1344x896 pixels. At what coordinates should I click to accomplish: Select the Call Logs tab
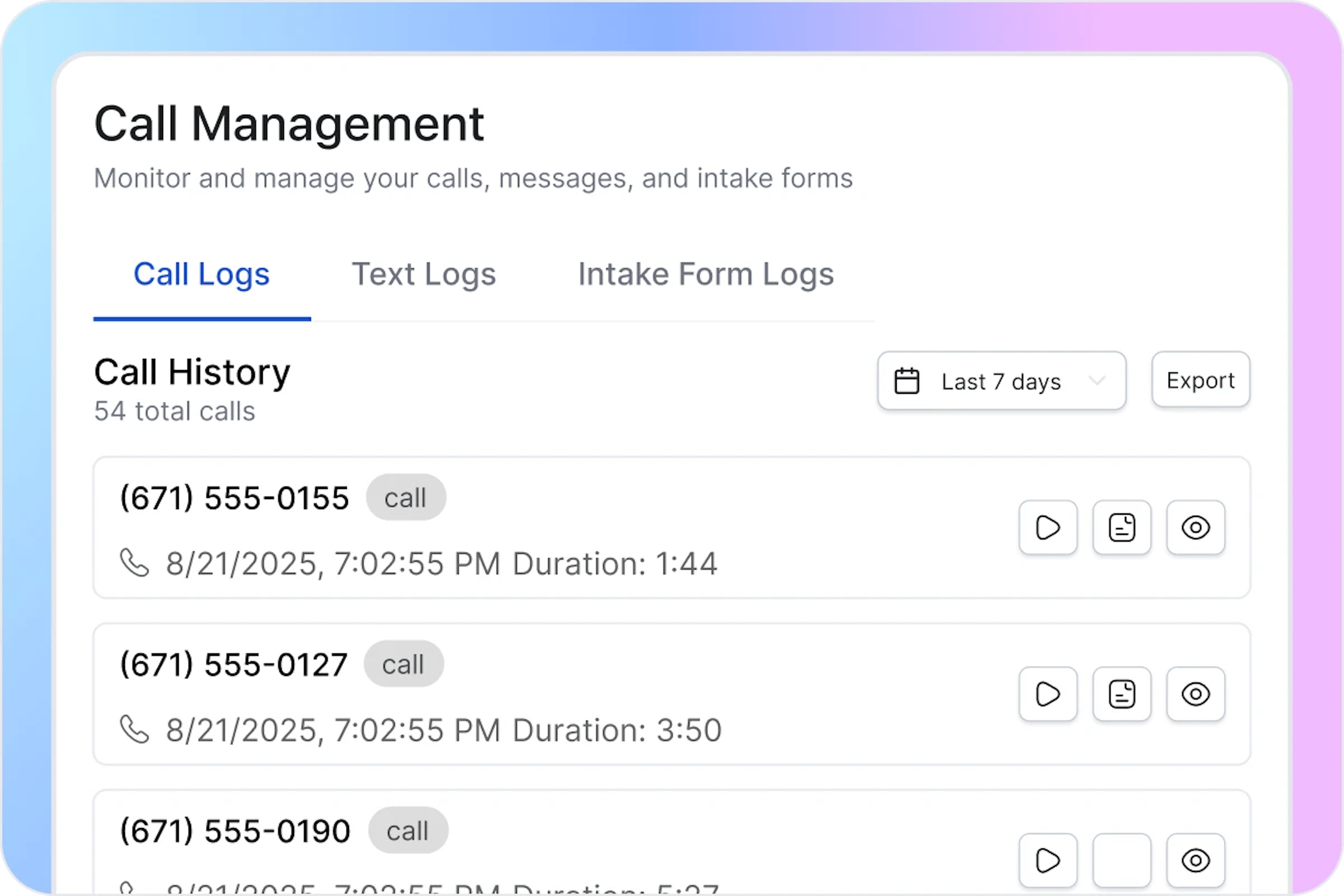tap(201, 274)
